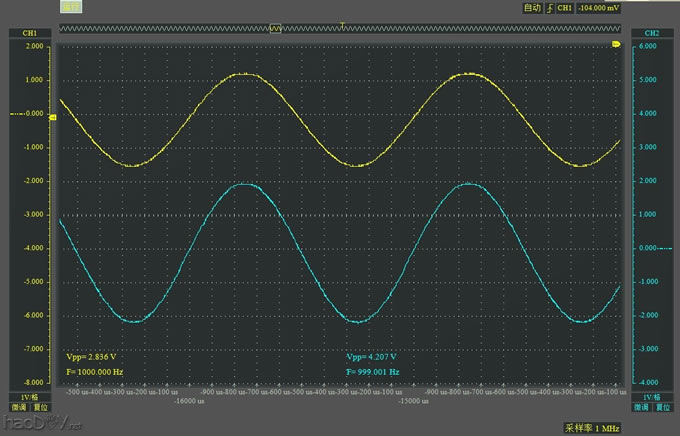Open CH1 1V/格 vertical scale setting
The height and width of the screenshot is (436, 680).
coord(29,397)
